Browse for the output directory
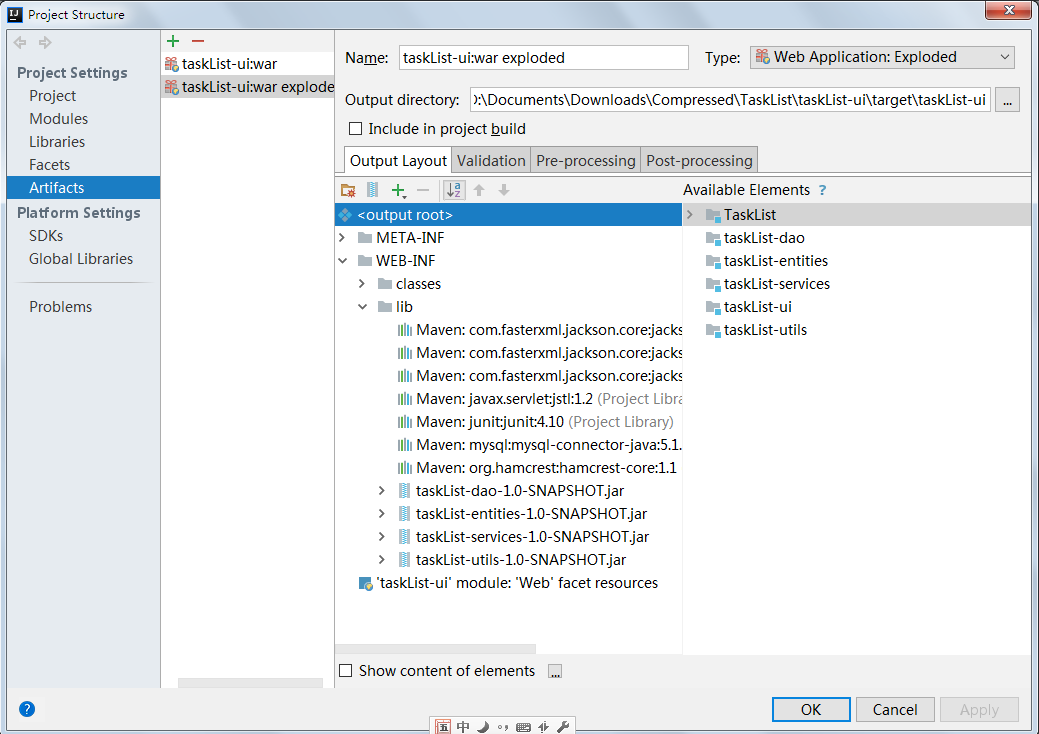 1007,101
